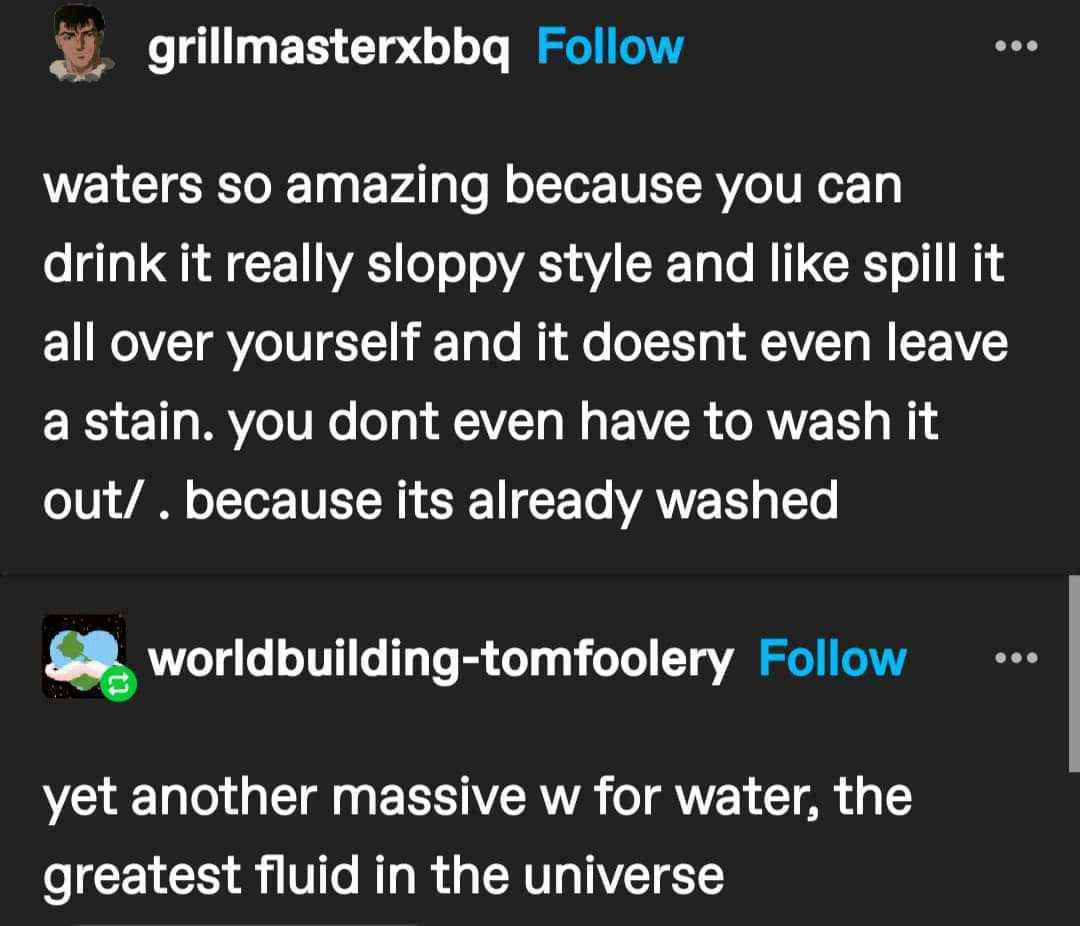This screenshot has height=926, width=1080.
Task: Visit worldbuilding-tomfoolery blog via username
Action: [x=440, y=659]
